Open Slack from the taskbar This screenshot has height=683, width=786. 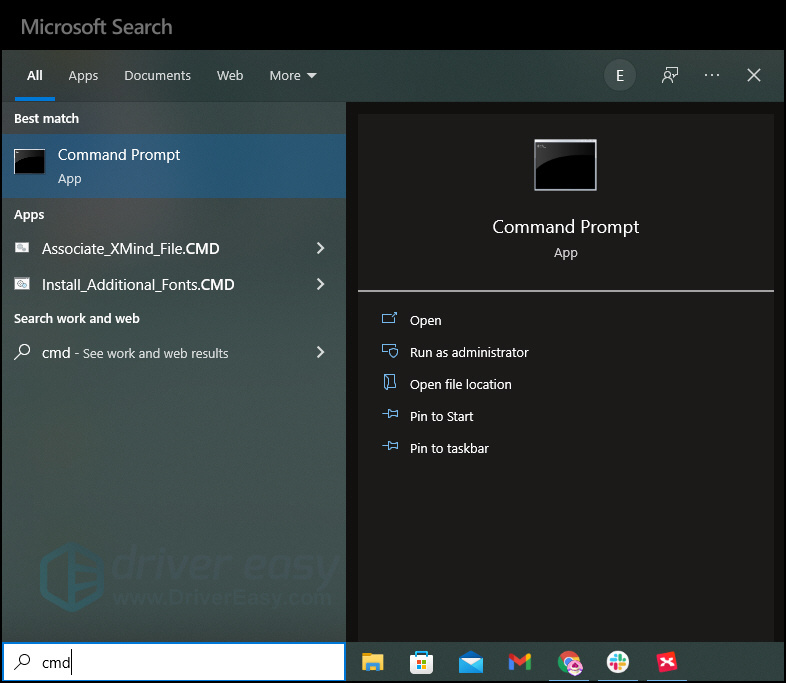618,662
